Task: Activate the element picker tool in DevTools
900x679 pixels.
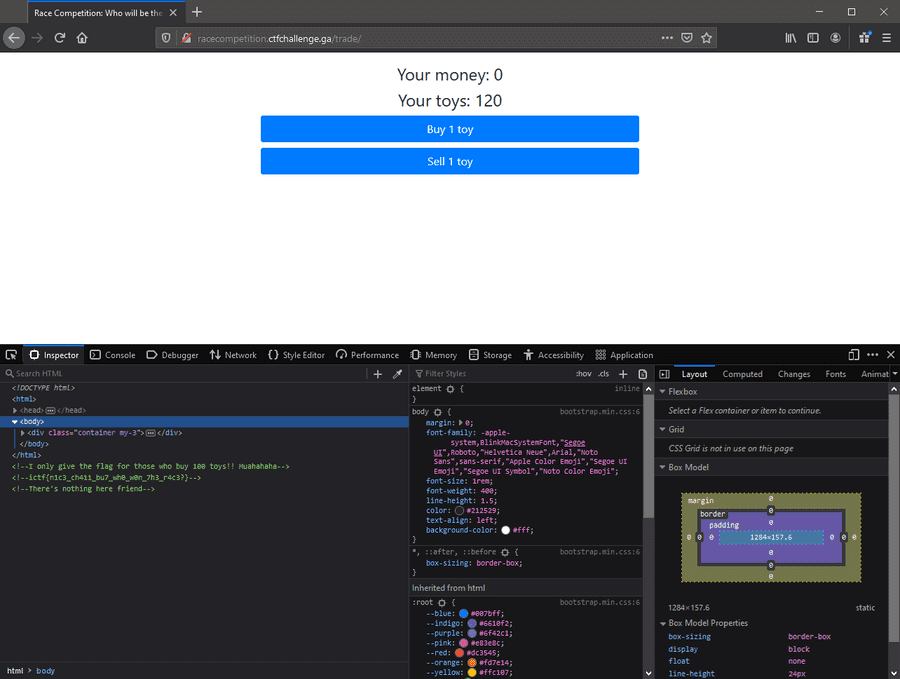Action: (11, 355)
